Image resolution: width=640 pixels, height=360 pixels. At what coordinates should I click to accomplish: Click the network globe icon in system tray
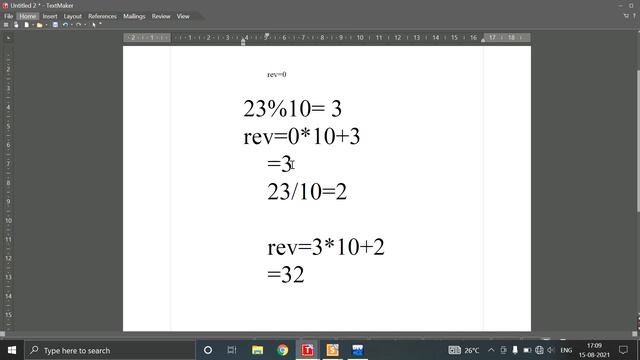coord(539,350)
